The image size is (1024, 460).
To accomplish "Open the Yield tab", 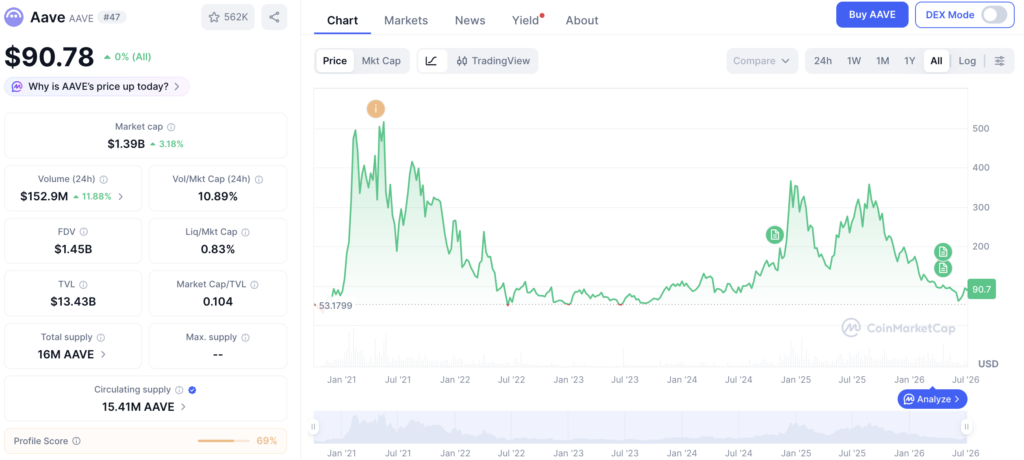I will pyautogui.click(x=526, y=20).
